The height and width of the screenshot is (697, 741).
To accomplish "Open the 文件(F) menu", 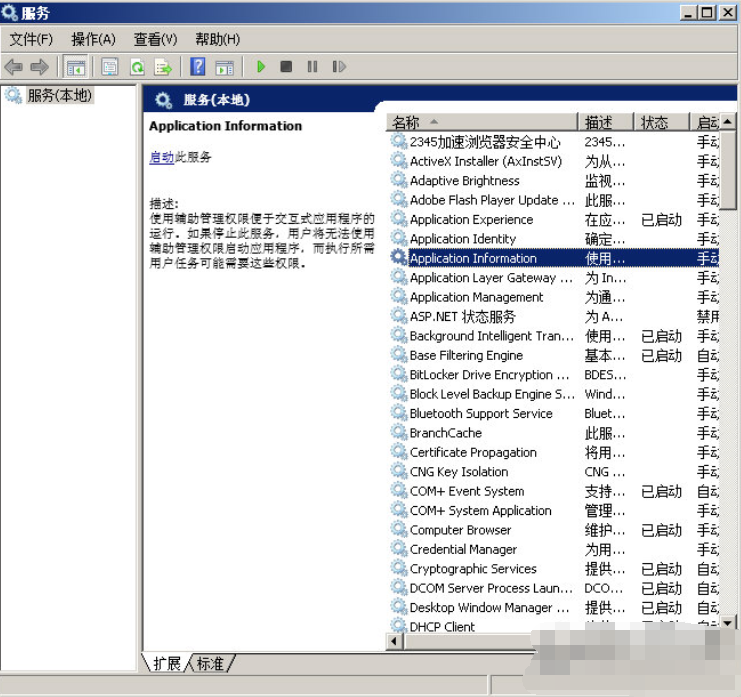I will point(31,39).
